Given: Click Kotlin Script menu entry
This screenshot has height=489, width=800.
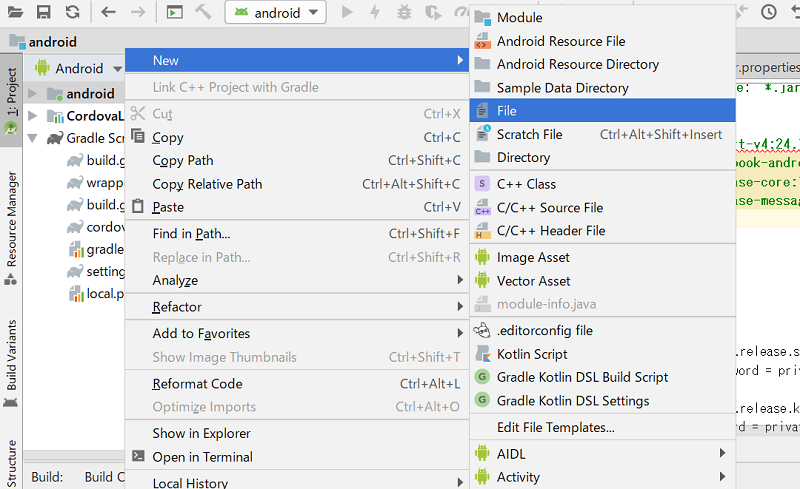Looking at the screenshot, I should 532,354.
